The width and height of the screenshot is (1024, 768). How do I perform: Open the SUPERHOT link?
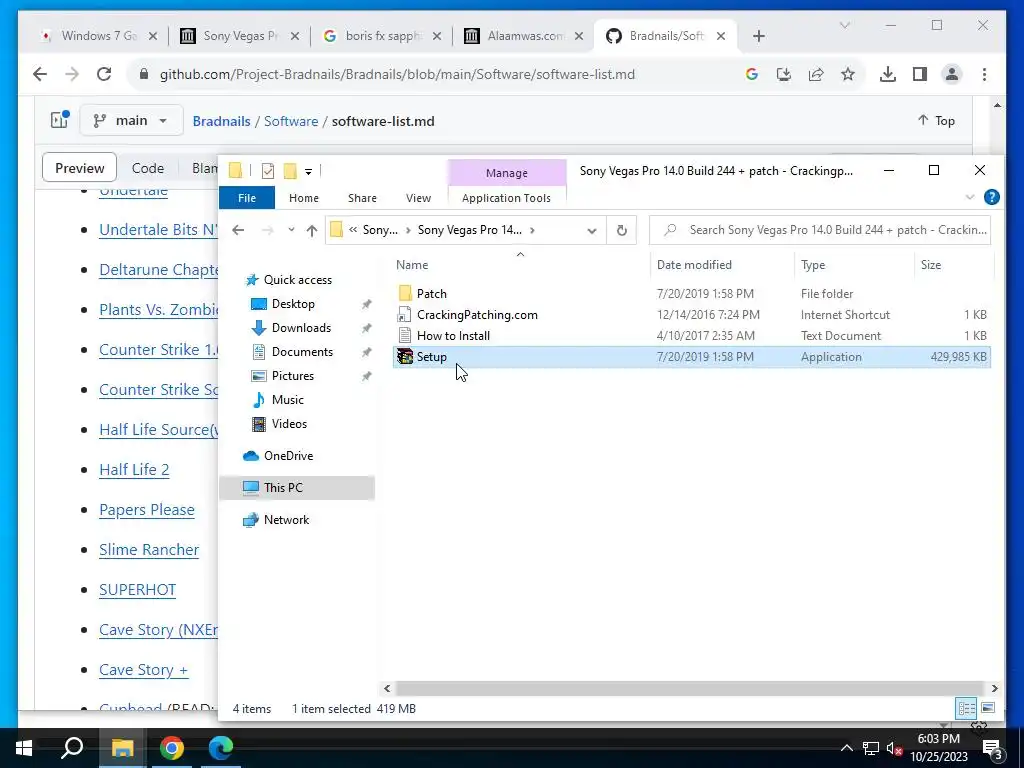tap(138, 590)
